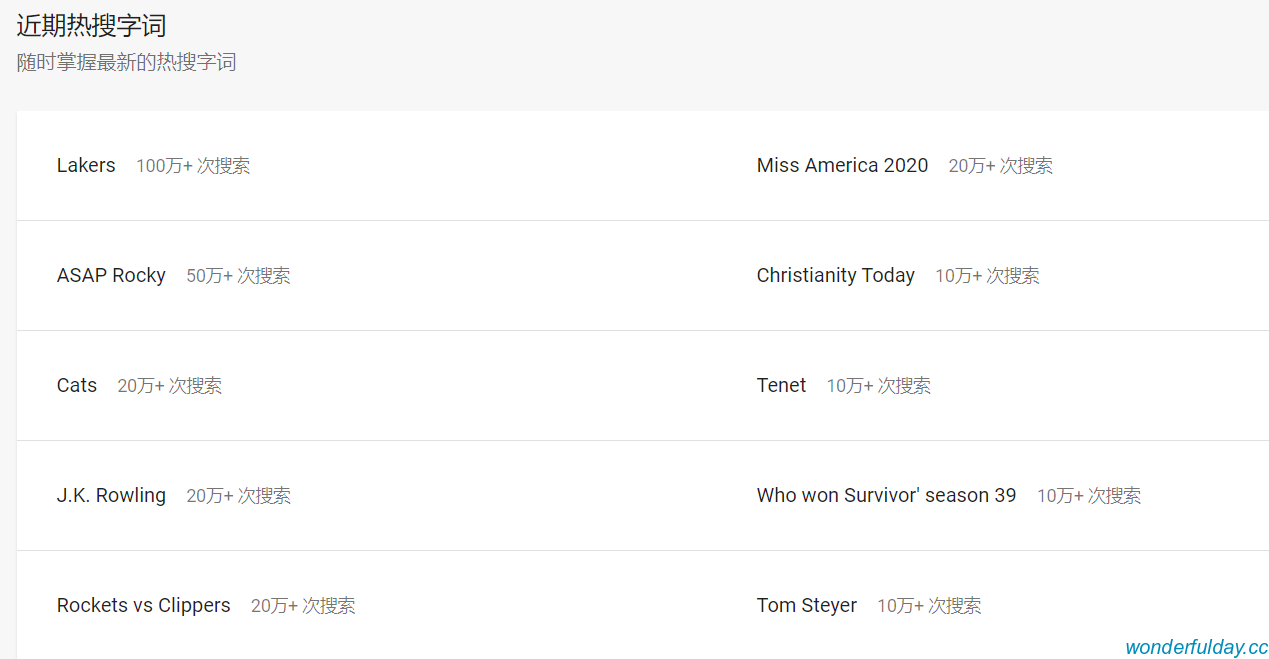Select the Tom Steyer trending entry
The width and height of the screenshot is (1269, 659).
(806, 606)
